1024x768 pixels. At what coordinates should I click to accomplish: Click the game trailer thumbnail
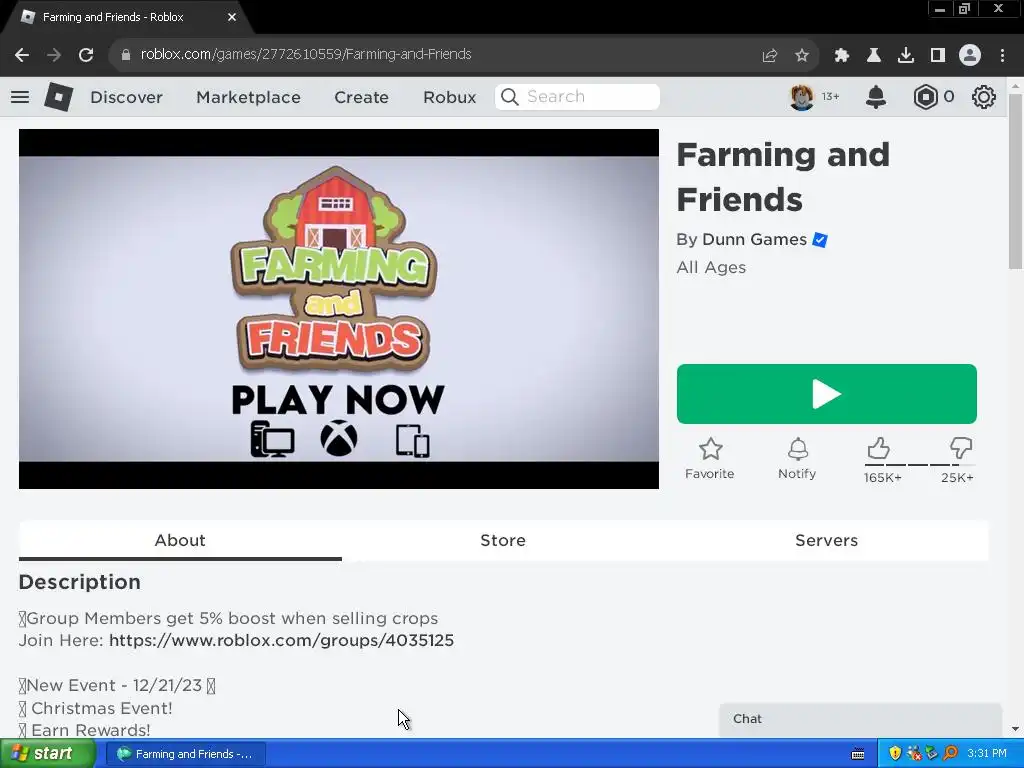(339, 309)
